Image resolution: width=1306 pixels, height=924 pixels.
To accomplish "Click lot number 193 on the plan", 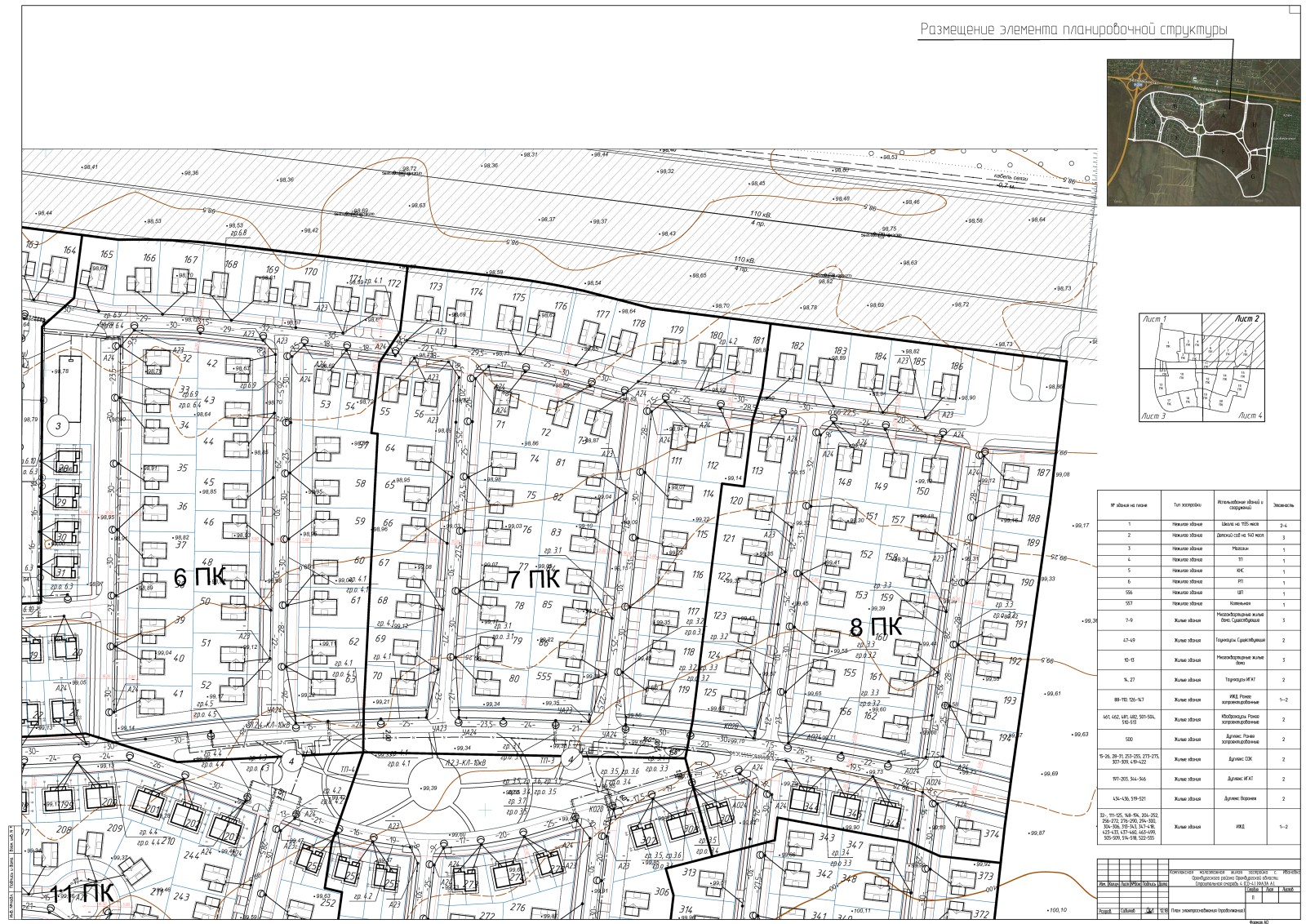I will [1010, 700].
